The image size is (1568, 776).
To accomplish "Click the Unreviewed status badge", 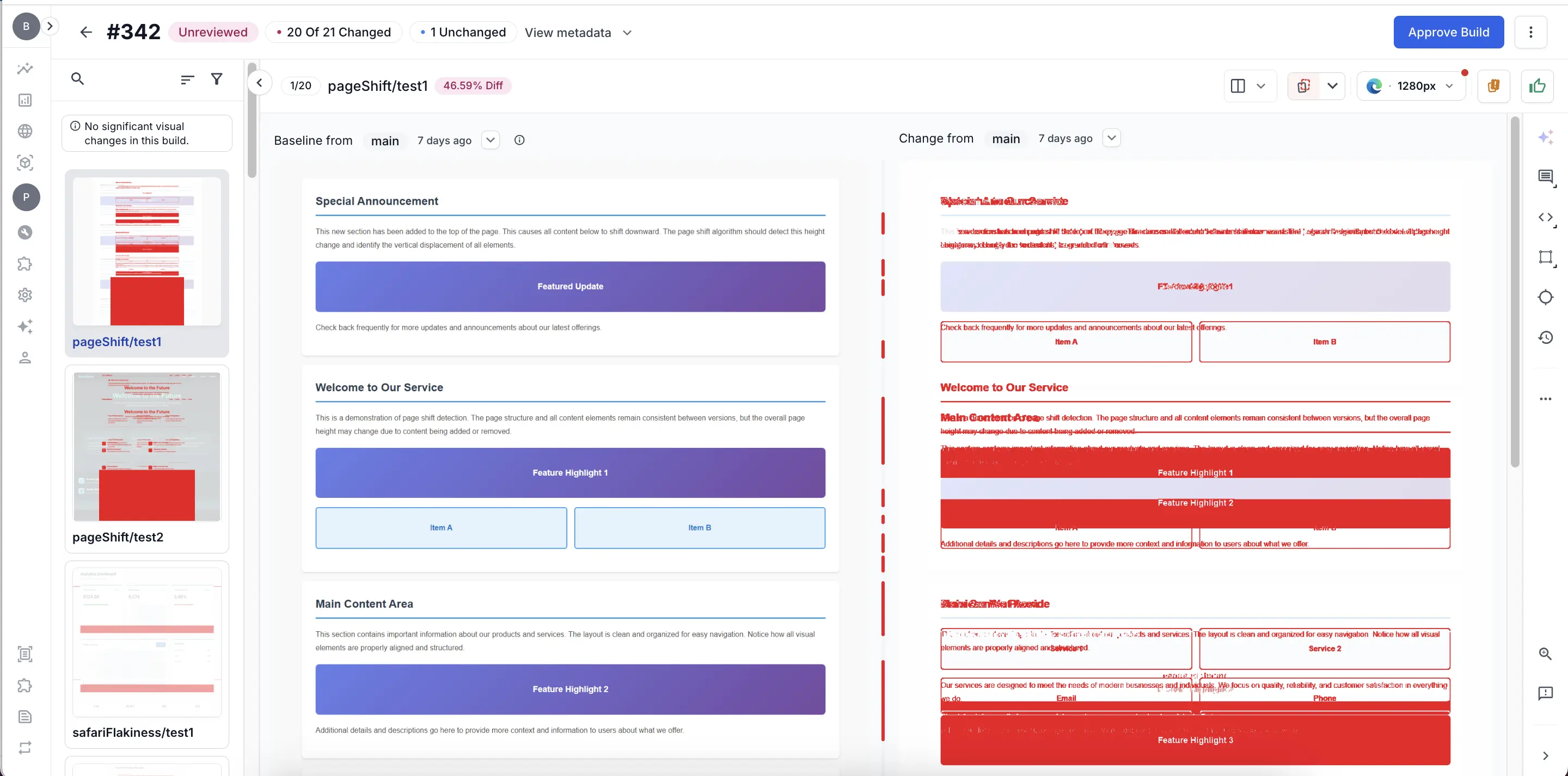I will coord(213,32).
